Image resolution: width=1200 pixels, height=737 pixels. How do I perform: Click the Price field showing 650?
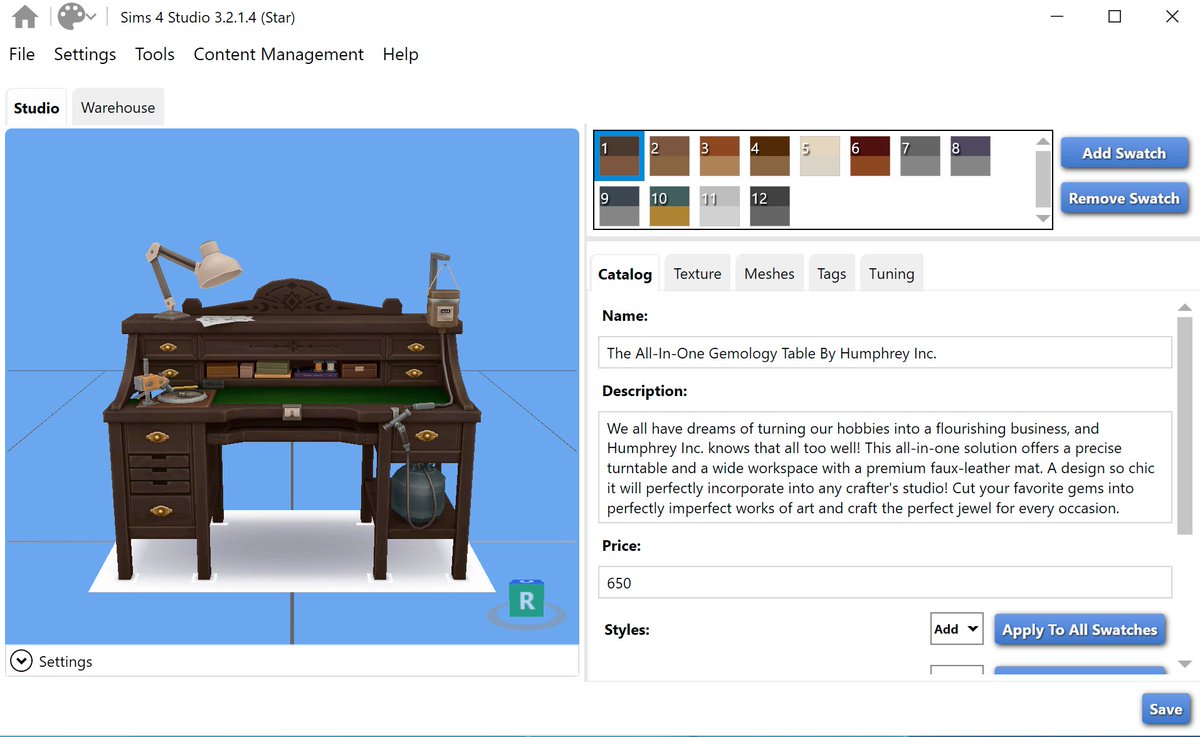885,582
